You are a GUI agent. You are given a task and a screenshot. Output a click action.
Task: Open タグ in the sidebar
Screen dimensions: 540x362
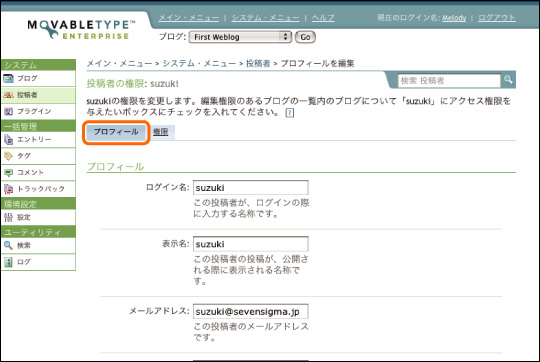click(x=38, y=156)
